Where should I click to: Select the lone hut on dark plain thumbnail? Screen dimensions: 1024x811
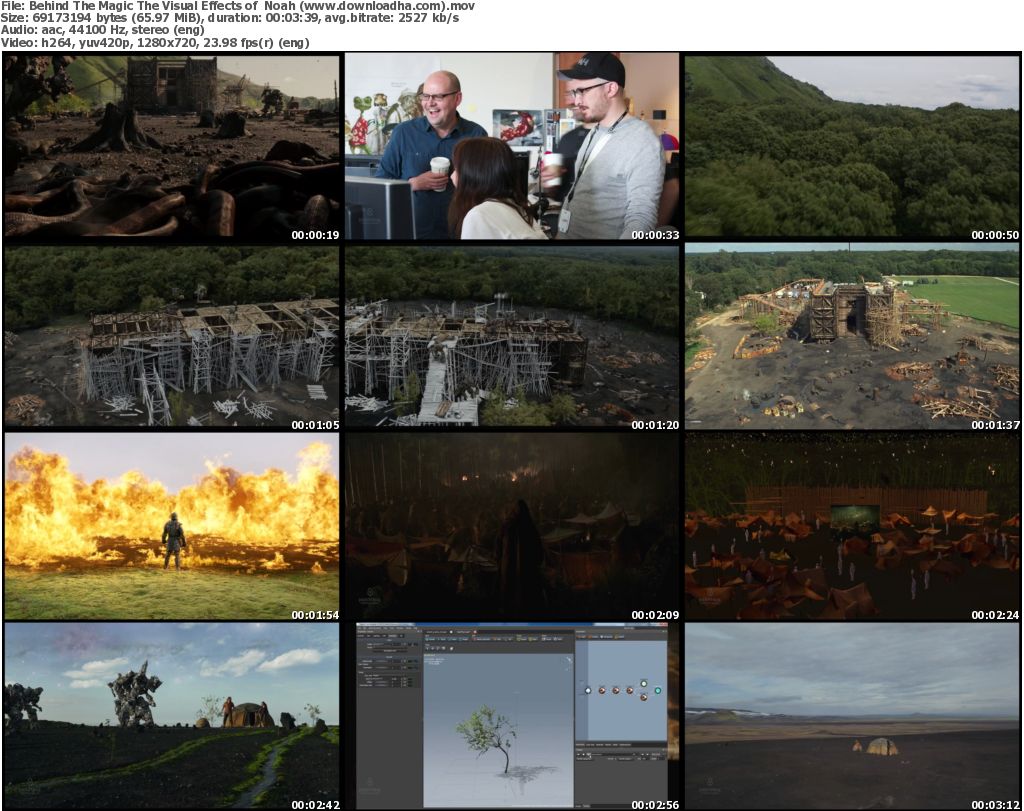point(852,717)
